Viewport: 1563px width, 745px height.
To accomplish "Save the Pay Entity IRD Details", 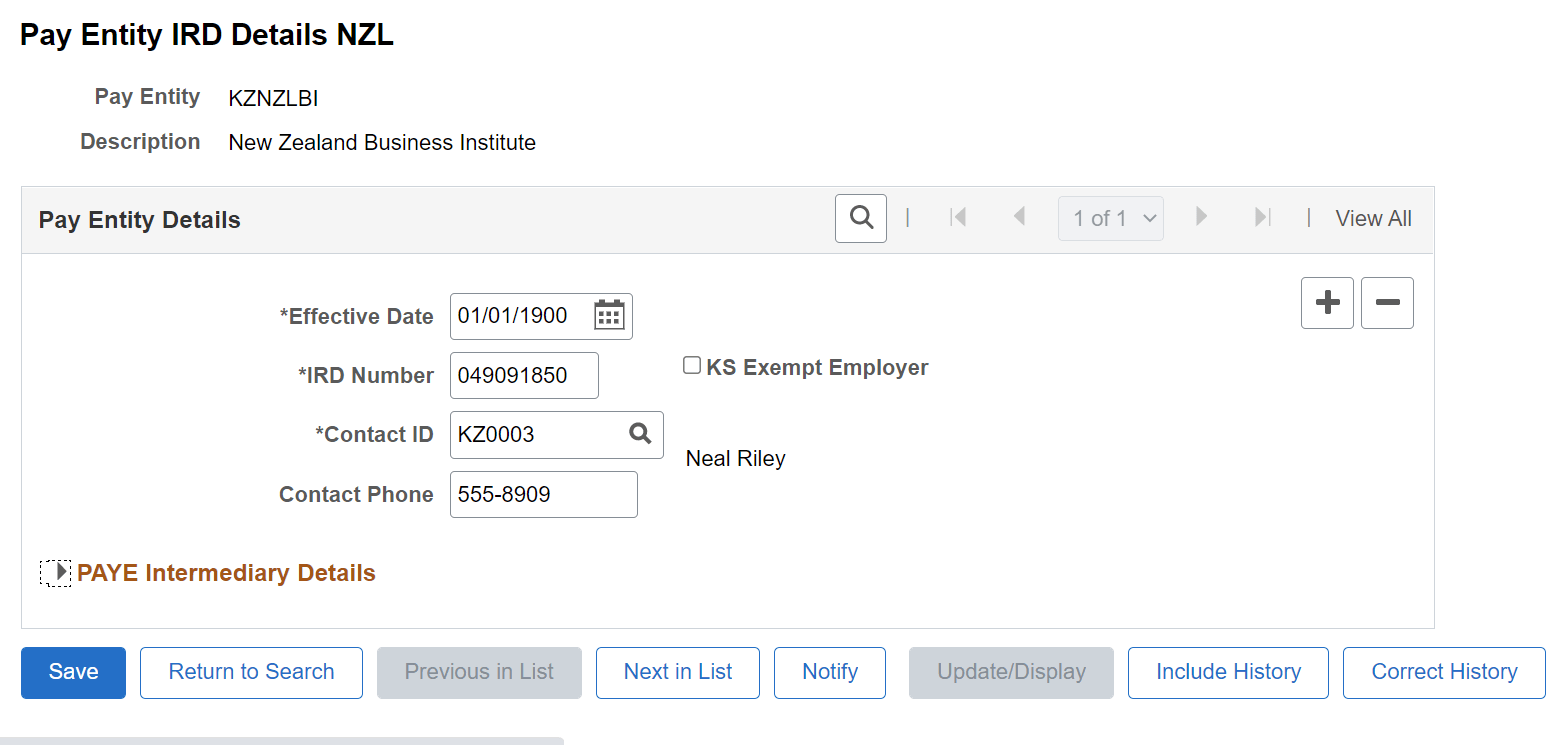I will point(72,672).
